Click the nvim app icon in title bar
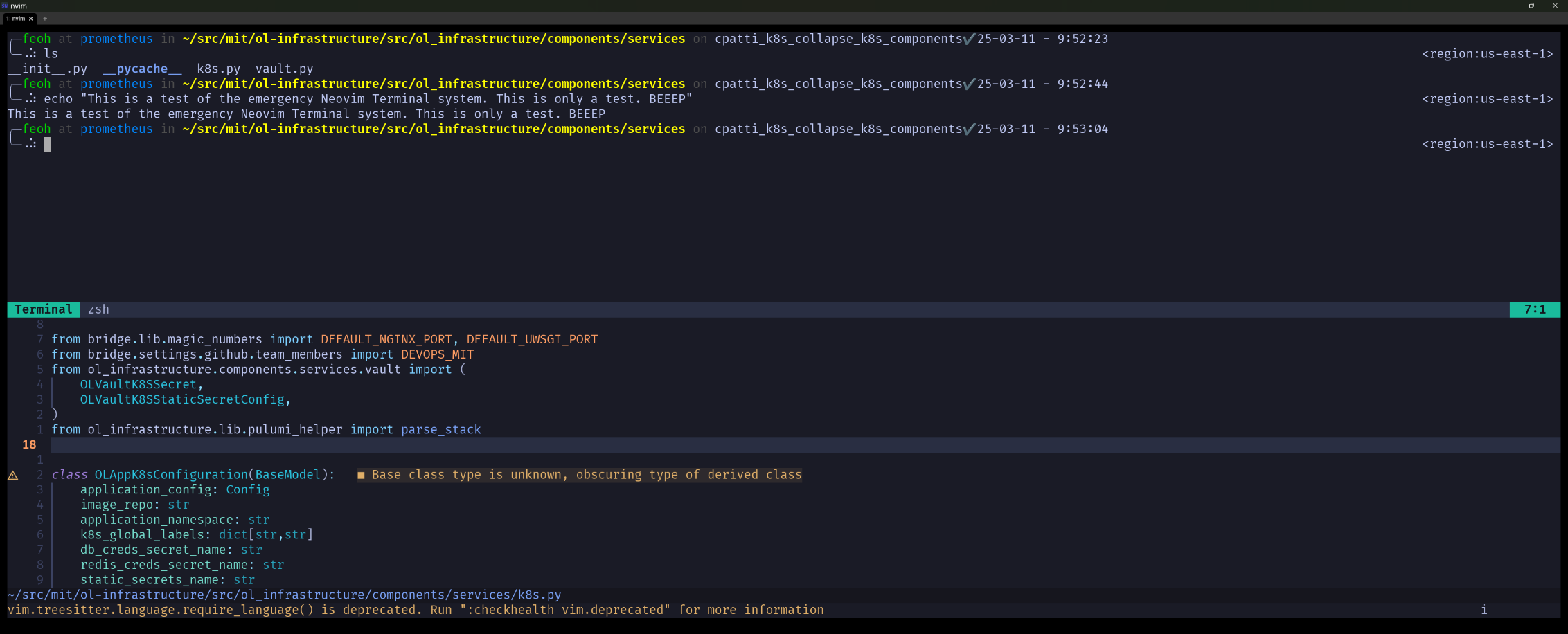Screen dimensions: 1568x634 pyautogui.click(x=5, y=6)
